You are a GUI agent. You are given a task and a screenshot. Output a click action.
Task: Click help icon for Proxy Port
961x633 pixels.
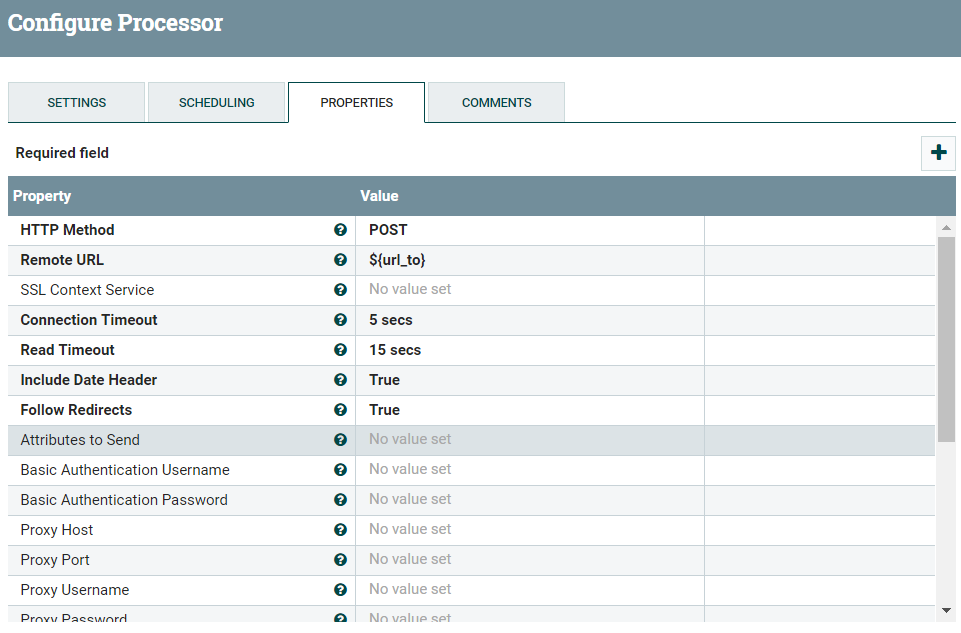[340, 560]
